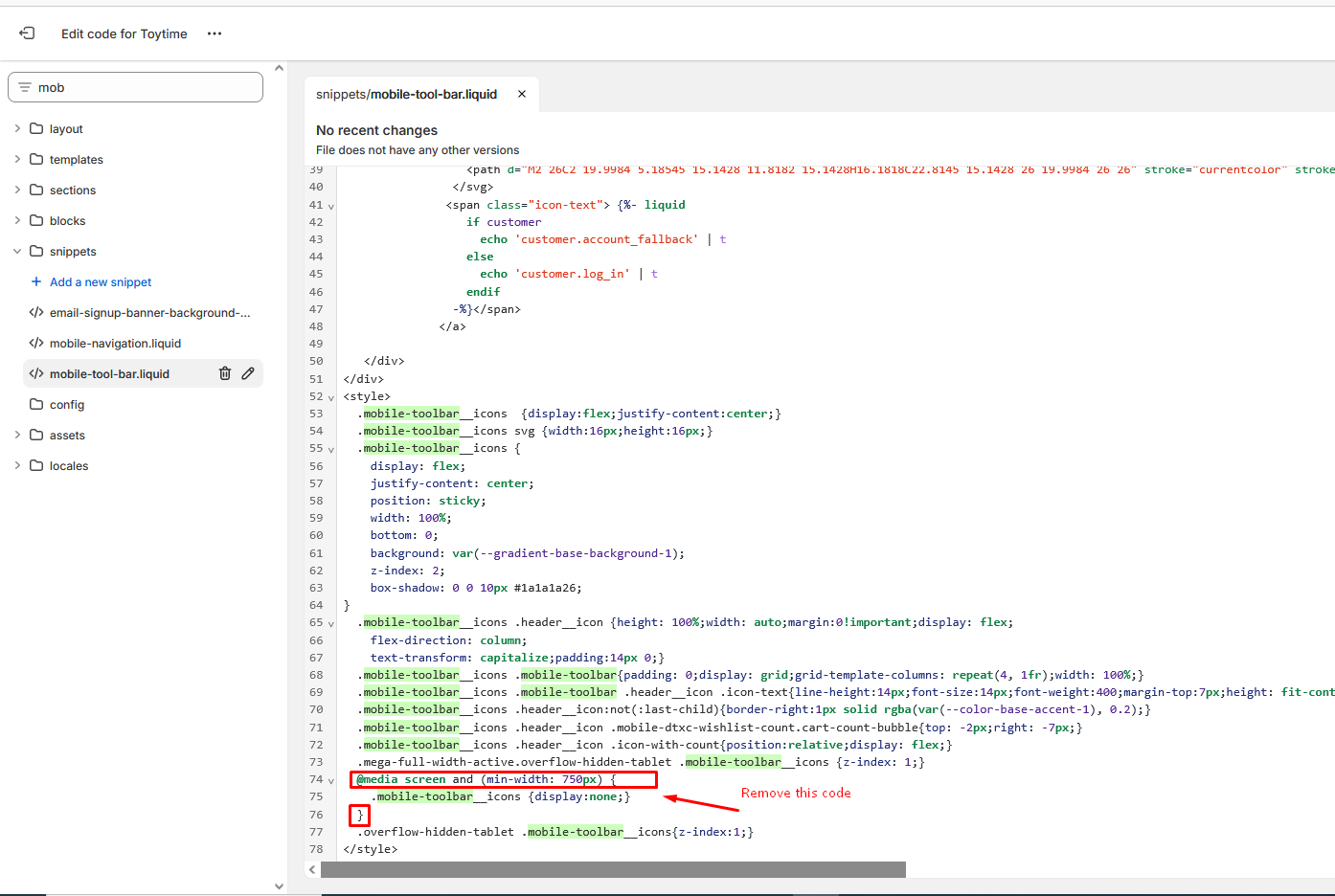Image resolution: width=1335 pixels, height=896 pixels.
Task: Click code icon beside mobile-navigation.liquid
Action: coord(36,343)
